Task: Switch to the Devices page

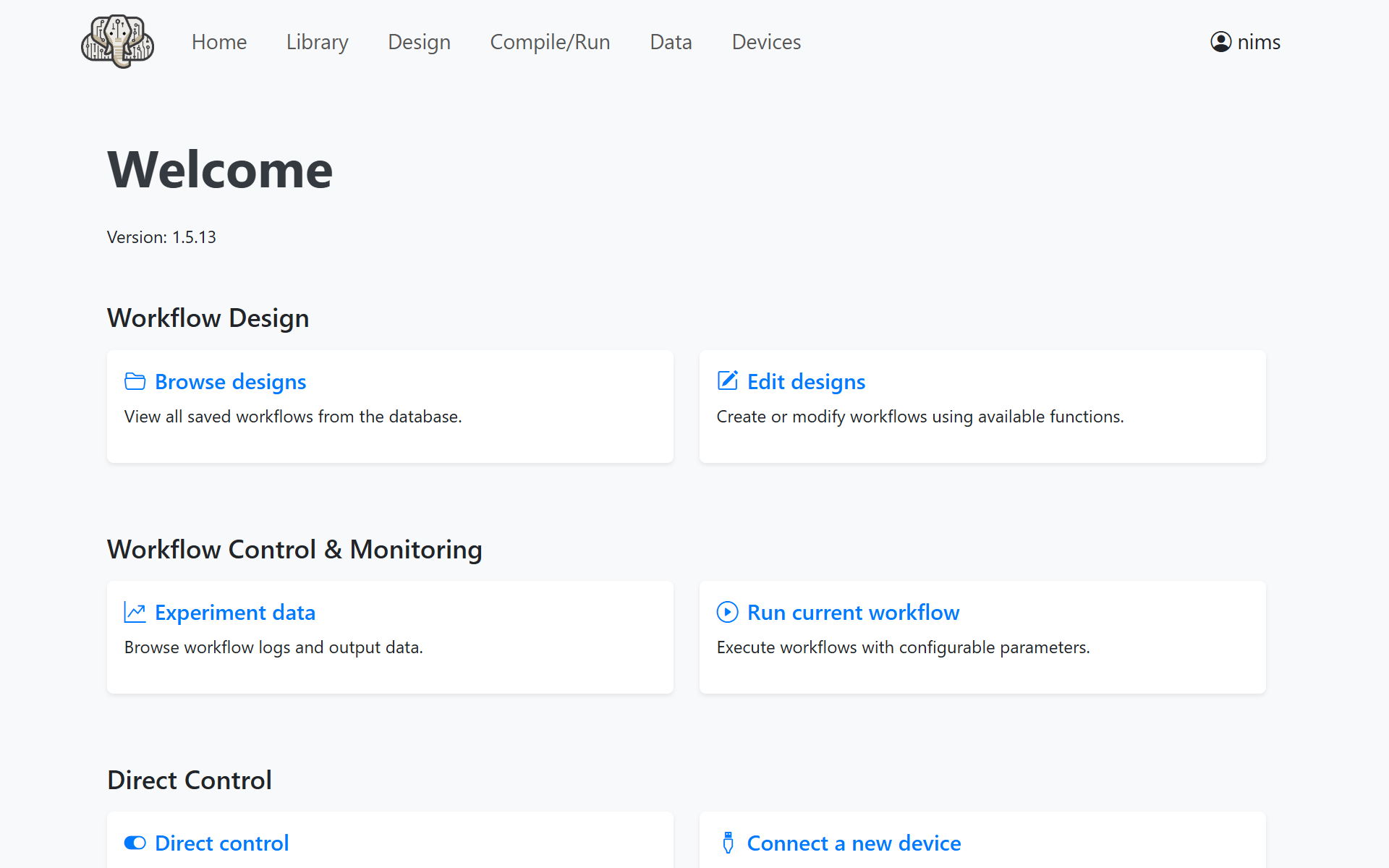Action: 766,42
